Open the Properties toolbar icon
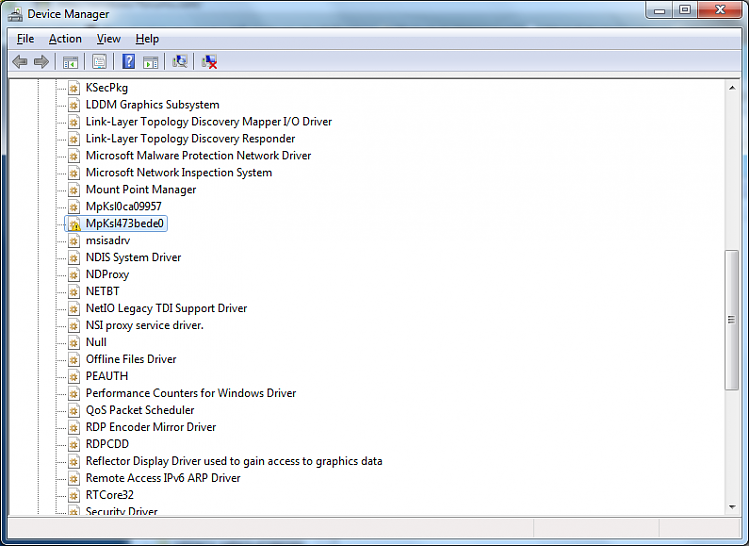The image size is (750, 546). pos(99,62)
